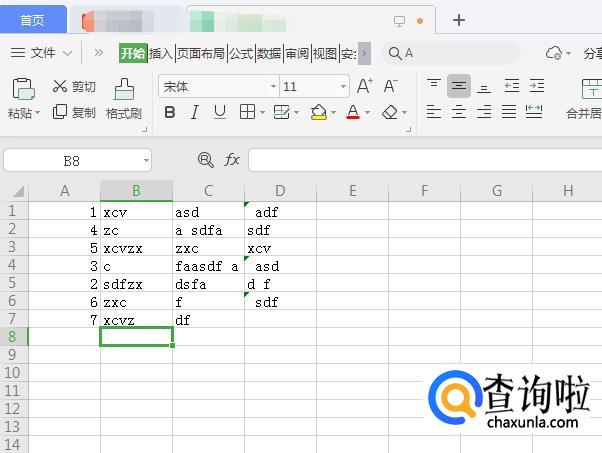Click the Cut (剪切) scissors icon
Viewport: 602px width, 453px height.
point(60,86)
